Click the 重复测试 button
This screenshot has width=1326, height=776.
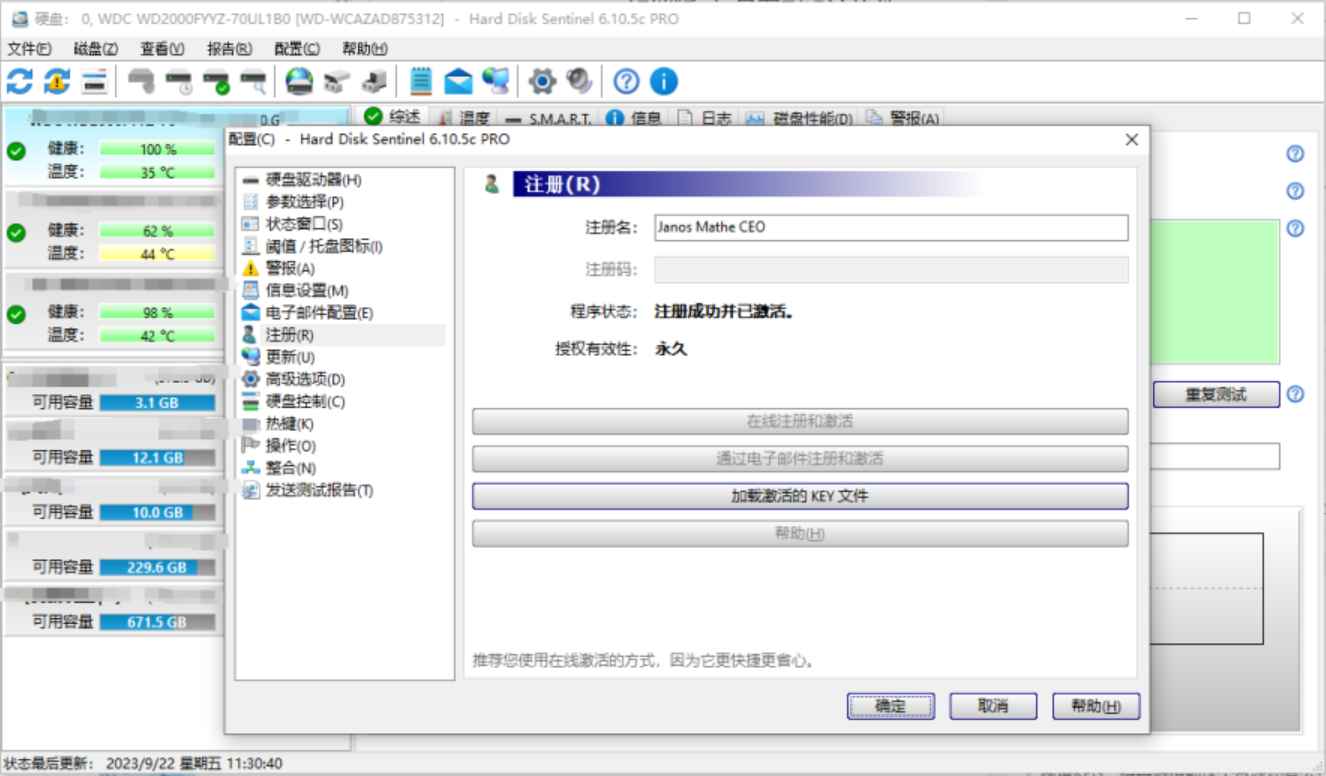point(1215,394)
